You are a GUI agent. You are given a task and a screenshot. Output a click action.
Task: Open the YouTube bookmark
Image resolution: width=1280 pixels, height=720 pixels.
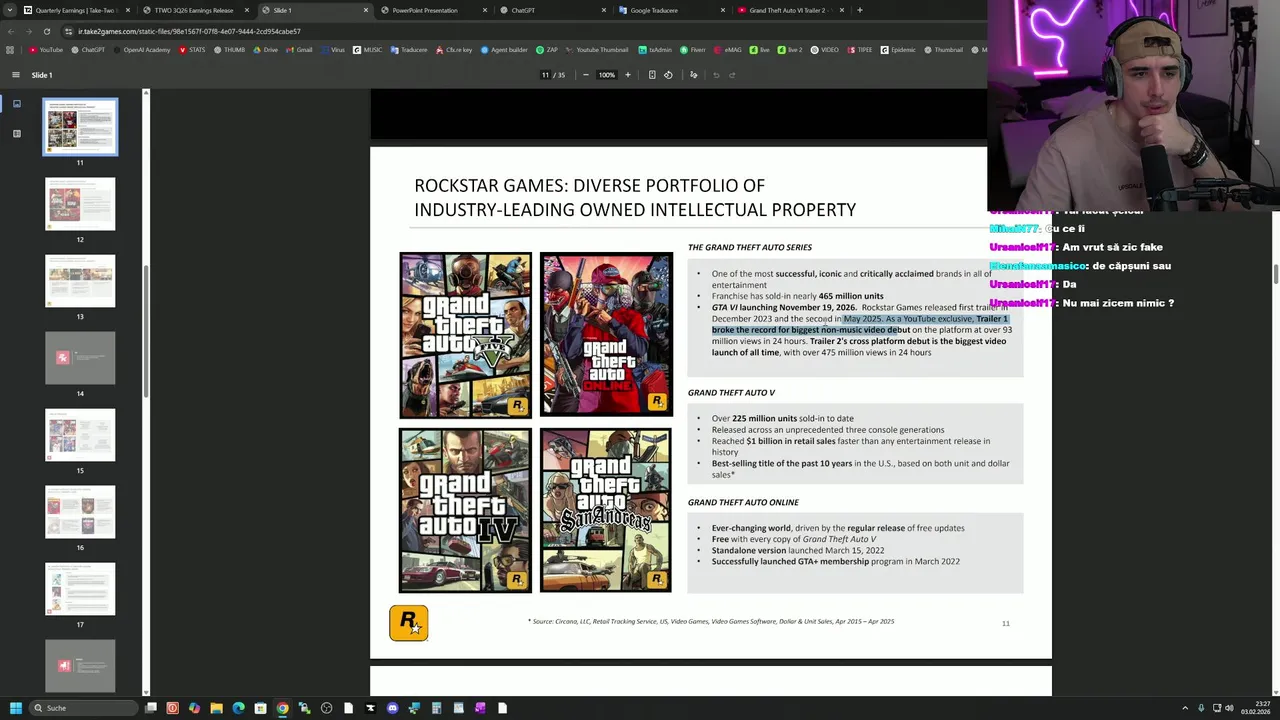click(46, 50)
